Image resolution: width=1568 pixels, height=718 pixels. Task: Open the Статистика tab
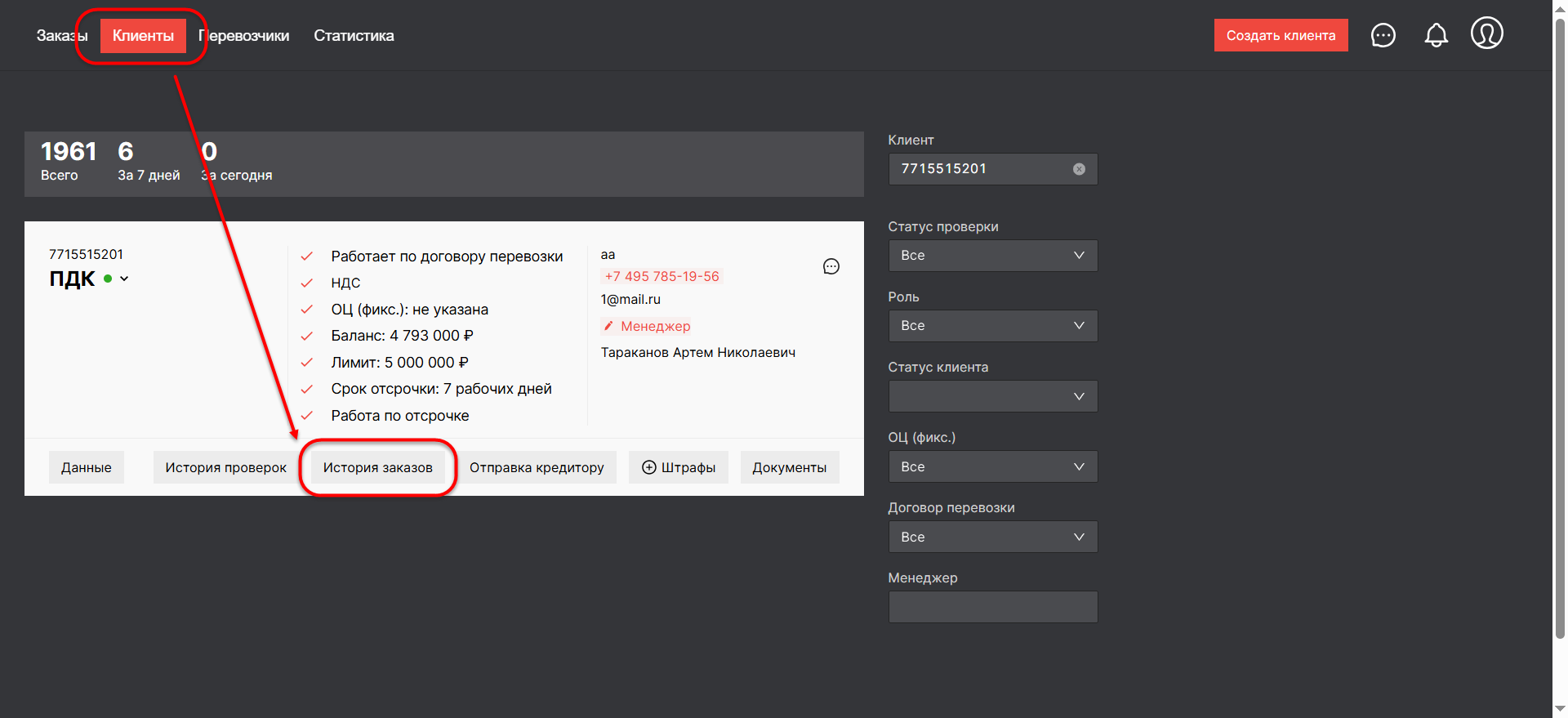pos(354,36)
